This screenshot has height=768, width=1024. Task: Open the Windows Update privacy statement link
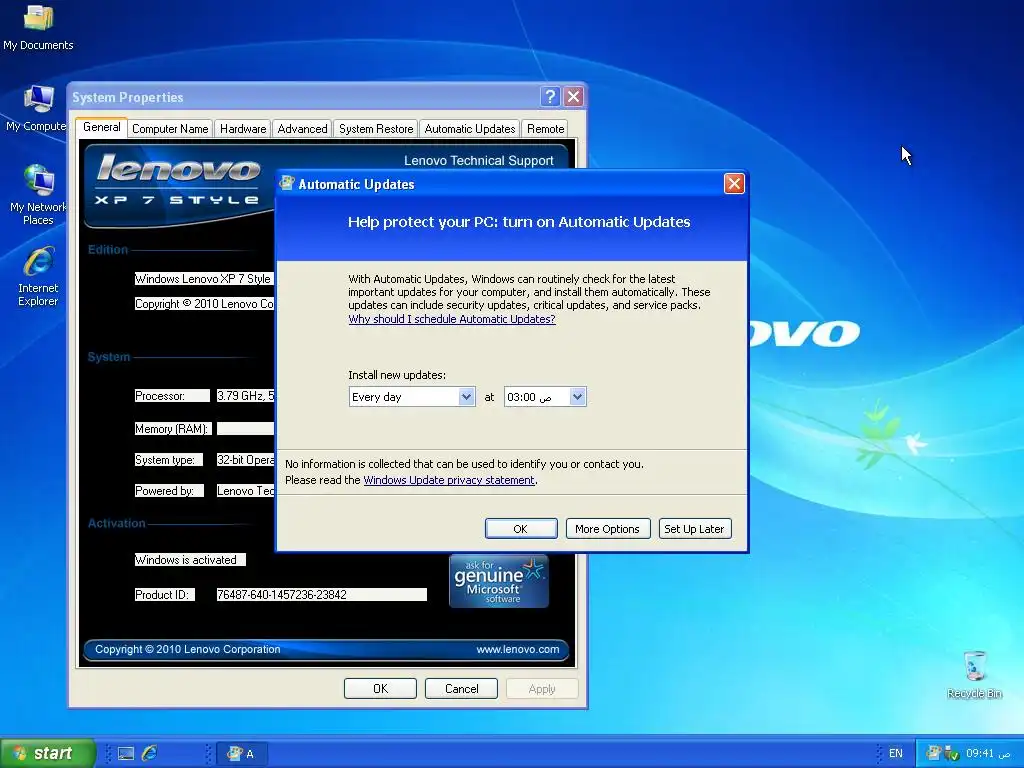[449, 480]
